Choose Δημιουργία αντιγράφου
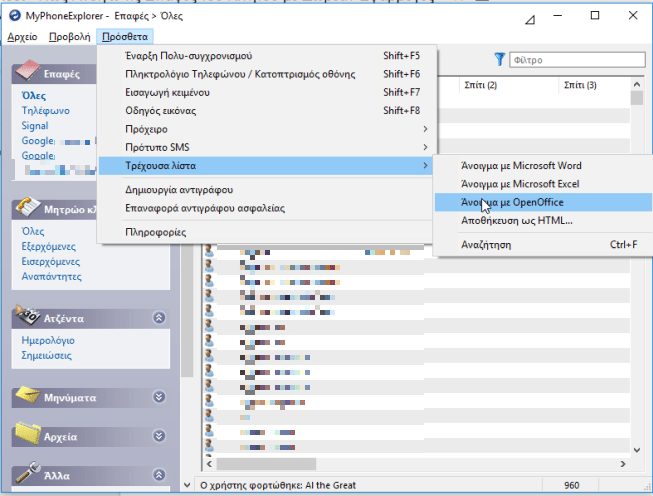The width and height of the screenshot is (653, 496). pyautogui.click(x=267, y=190)
